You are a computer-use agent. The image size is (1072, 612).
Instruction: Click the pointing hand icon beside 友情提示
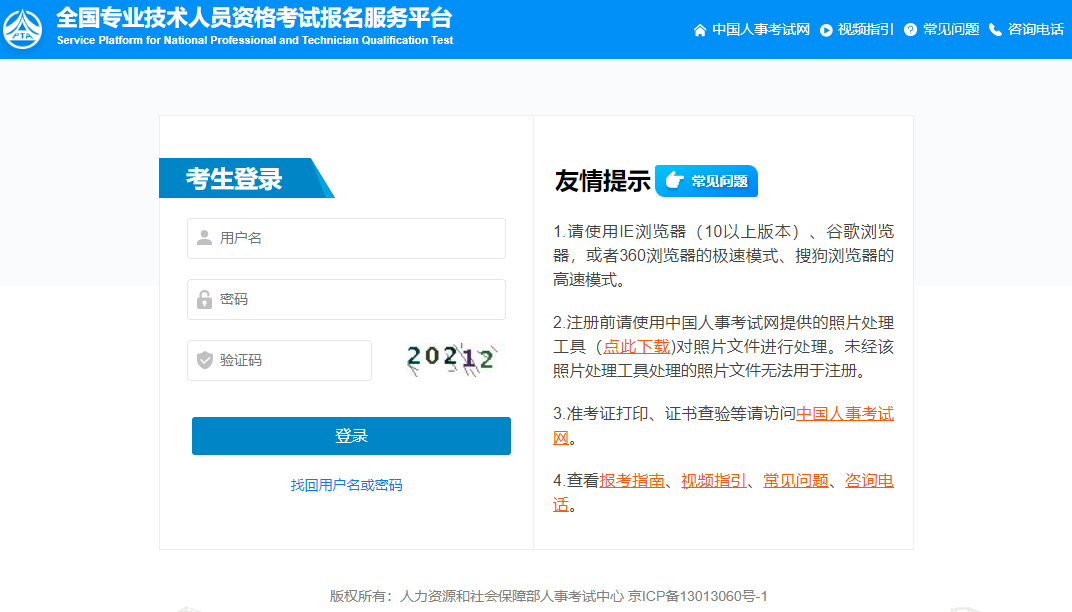coord(674,181)
